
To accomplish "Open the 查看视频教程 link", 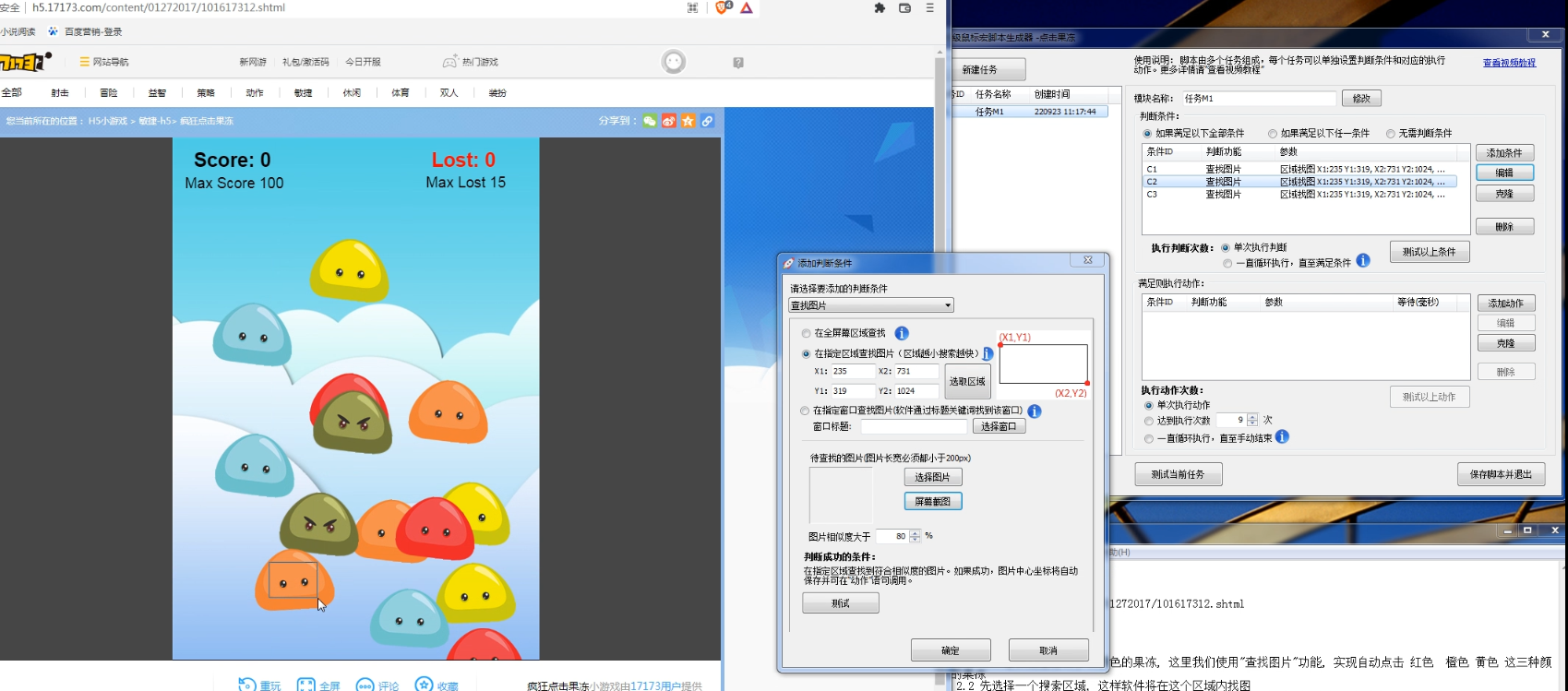I will (x=1510, y=63).
